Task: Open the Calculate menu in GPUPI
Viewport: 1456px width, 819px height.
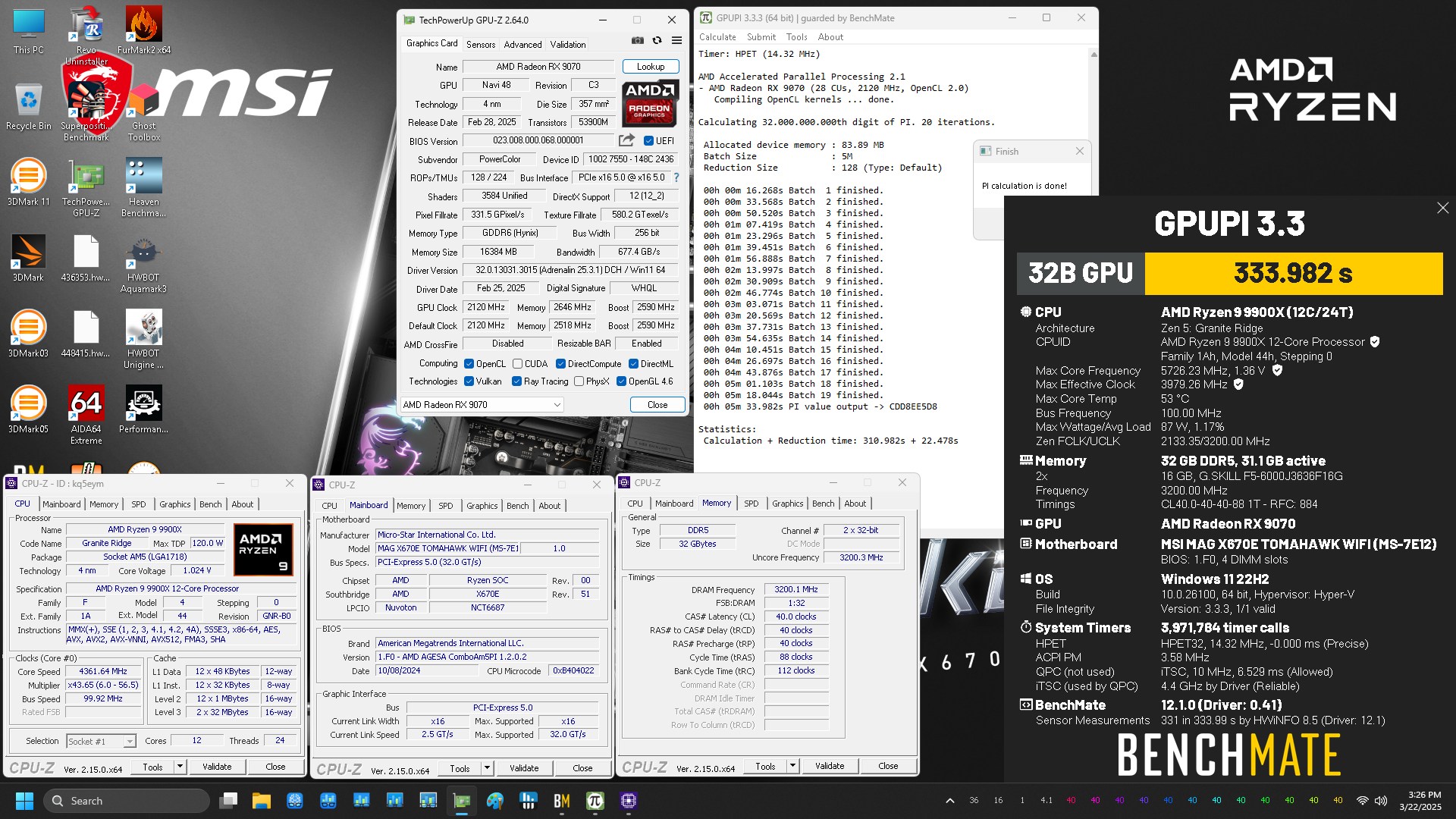Action: point(717,37)
